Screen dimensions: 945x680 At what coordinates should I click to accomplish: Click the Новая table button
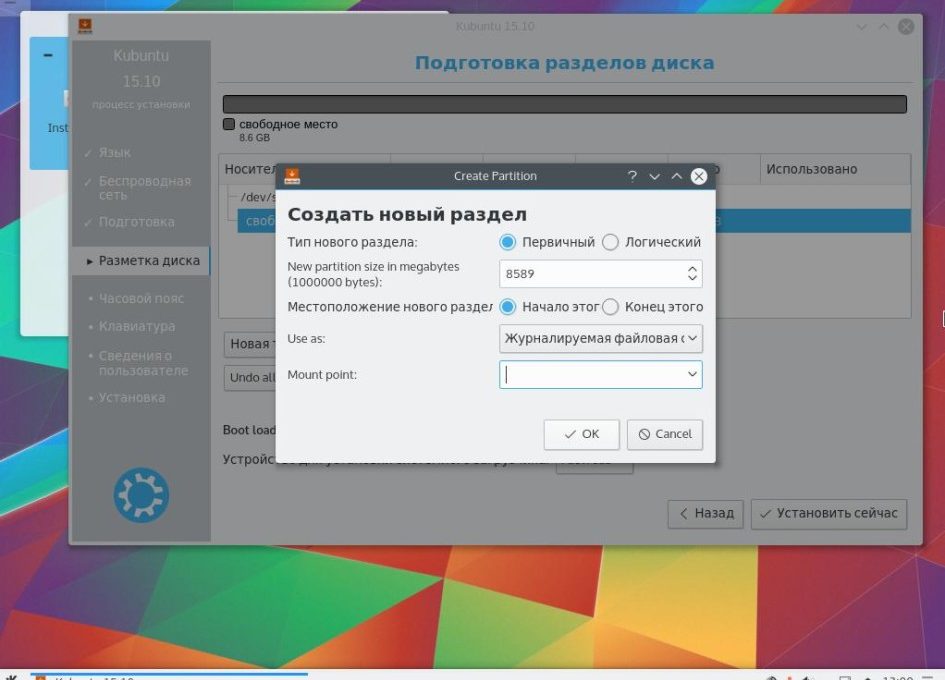(x=250, y=344)
